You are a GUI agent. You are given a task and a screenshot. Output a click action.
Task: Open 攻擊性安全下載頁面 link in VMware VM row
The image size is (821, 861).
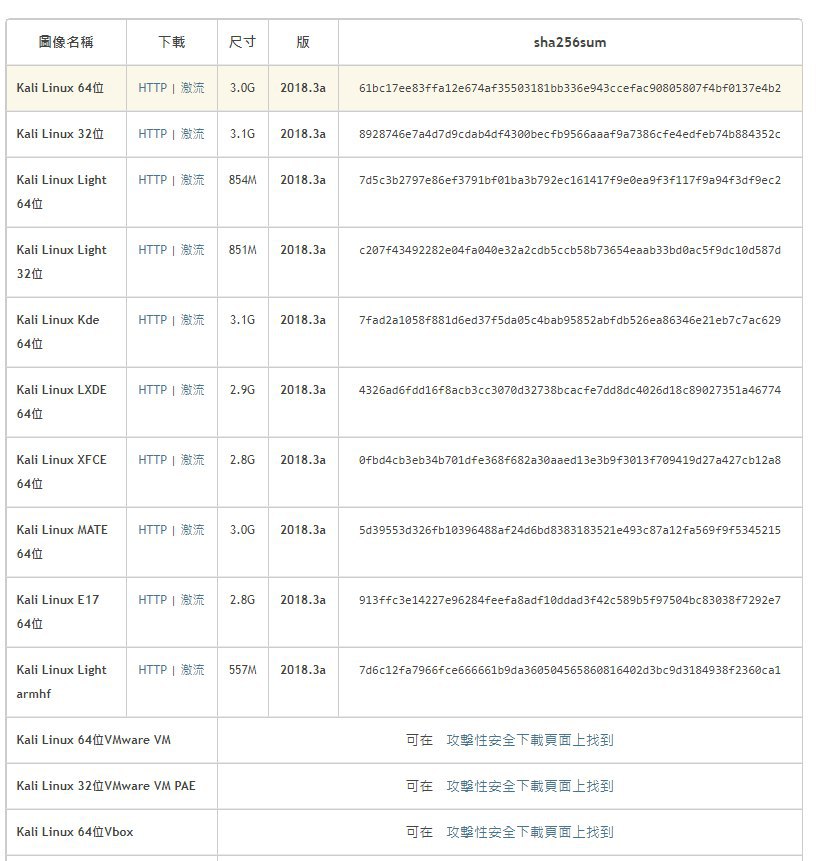pyautogui.click(x=509, y=740)
